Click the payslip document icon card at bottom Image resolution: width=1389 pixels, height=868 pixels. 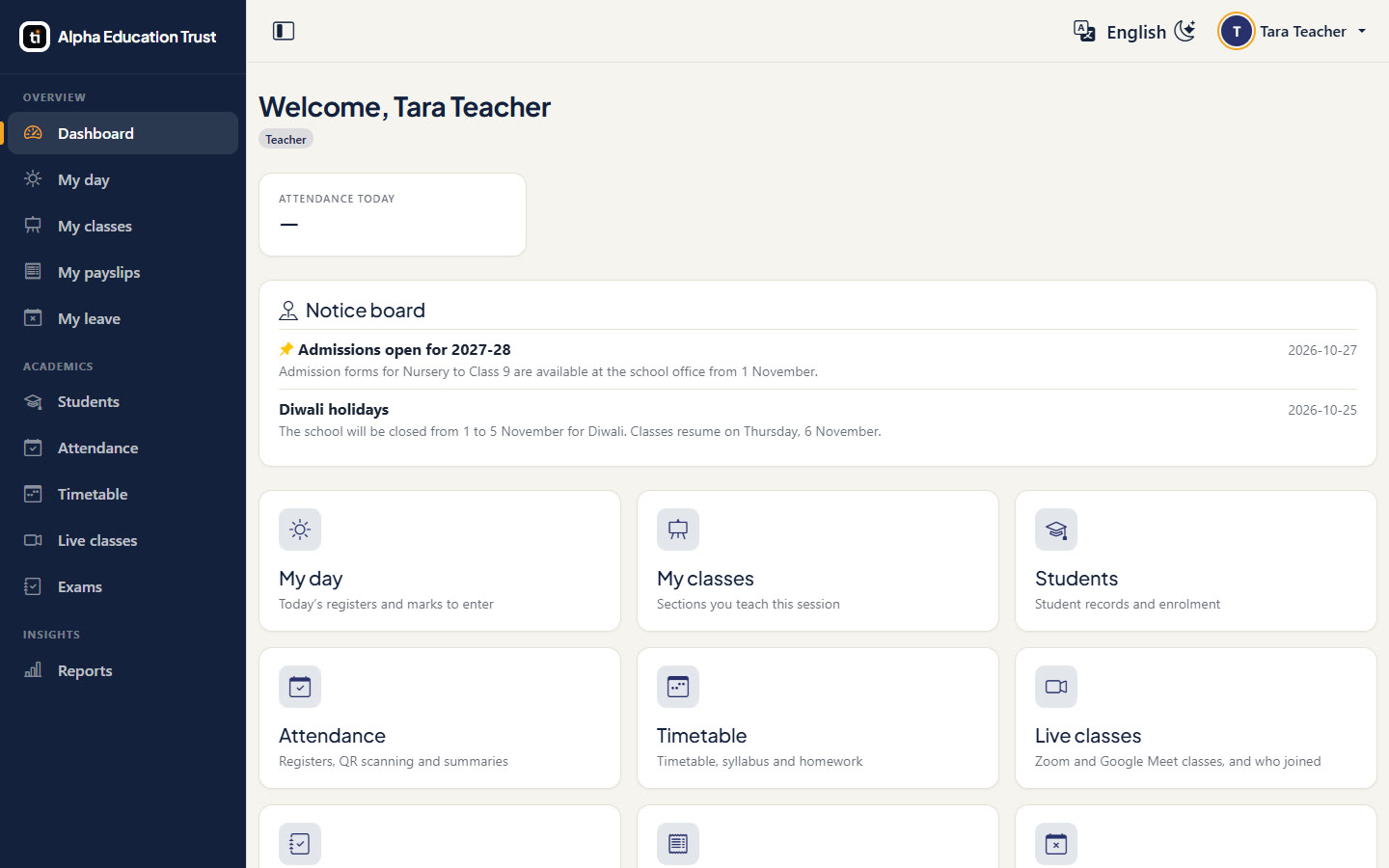[678, 844]
